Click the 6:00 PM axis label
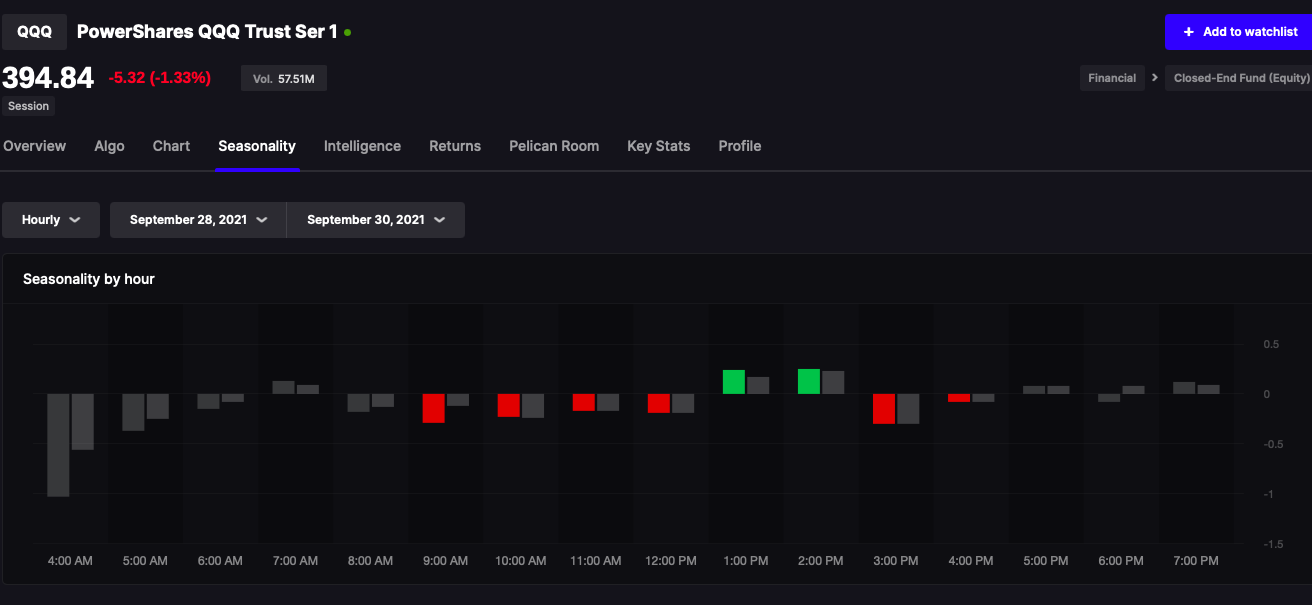Screen dimensions: 1312x605 (x=1121, y=561)
